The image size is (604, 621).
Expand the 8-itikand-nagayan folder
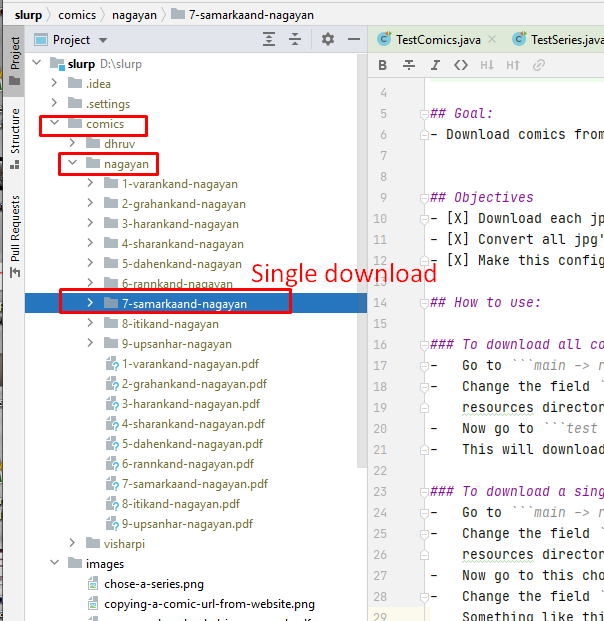pyautogui.click(x=90, y=323)
